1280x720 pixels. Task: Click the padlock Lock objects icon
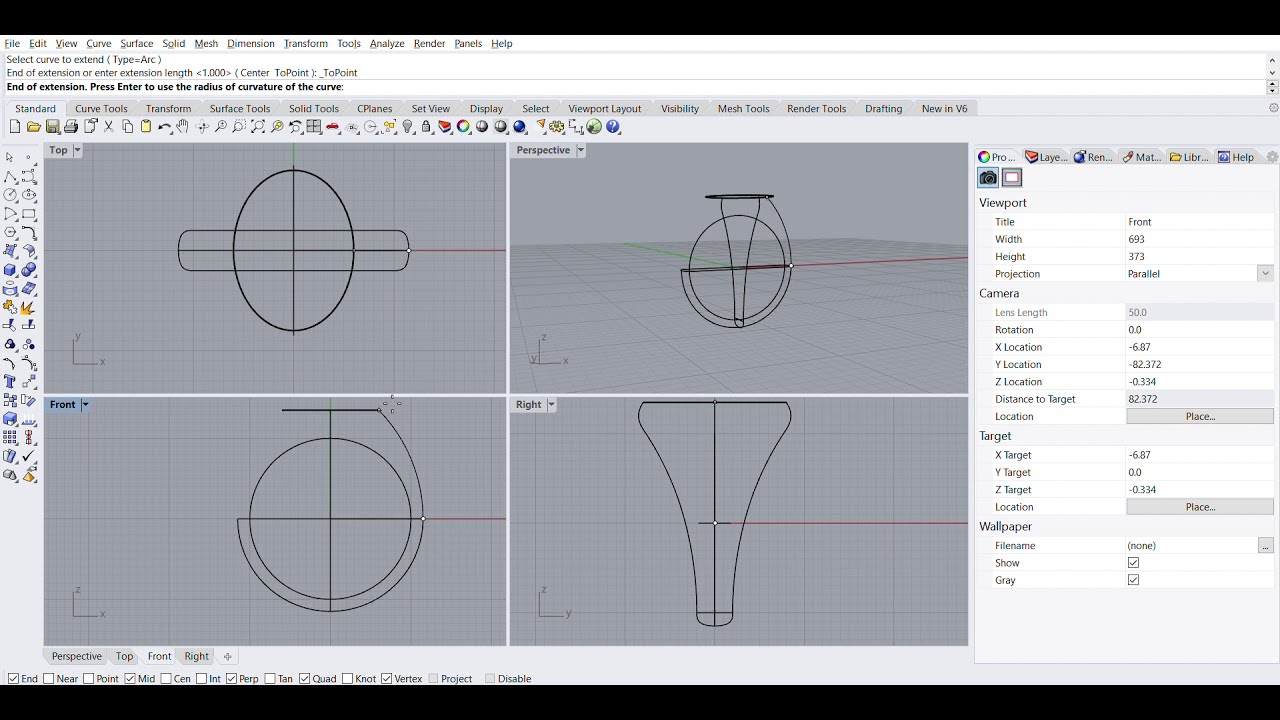click(x=427, y=127)
